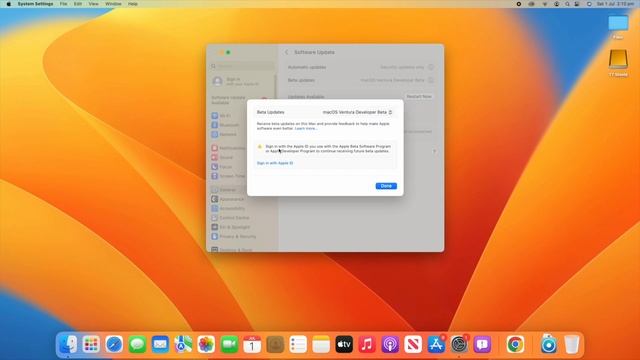This screenshot has width=640, height=360.
Task: Open Contacts from the Dock
Action: pyautogui.click(x=275, y=344)
